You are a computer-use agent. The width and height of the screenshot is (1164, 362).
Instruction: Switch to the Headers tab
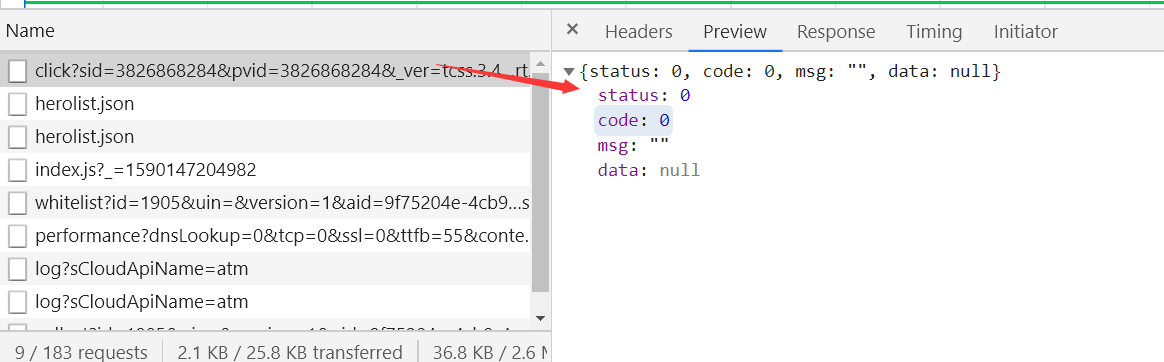tap(638, 32)
